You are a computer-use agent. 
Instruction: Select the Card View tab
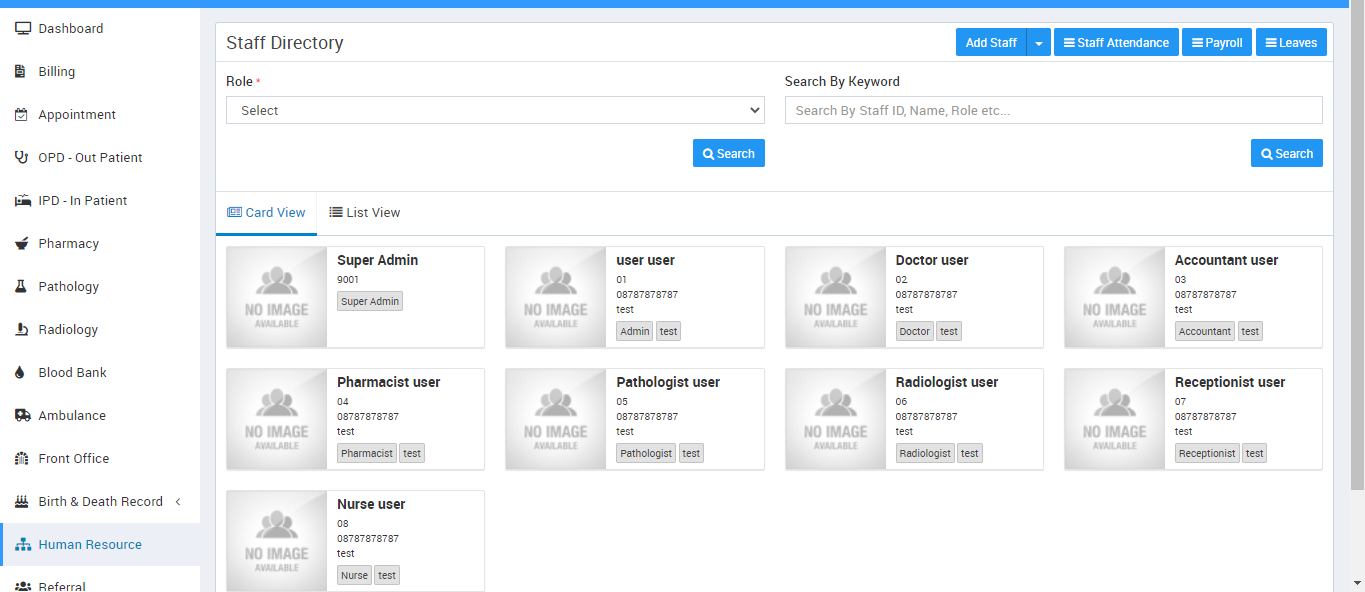tap(266, 213)
